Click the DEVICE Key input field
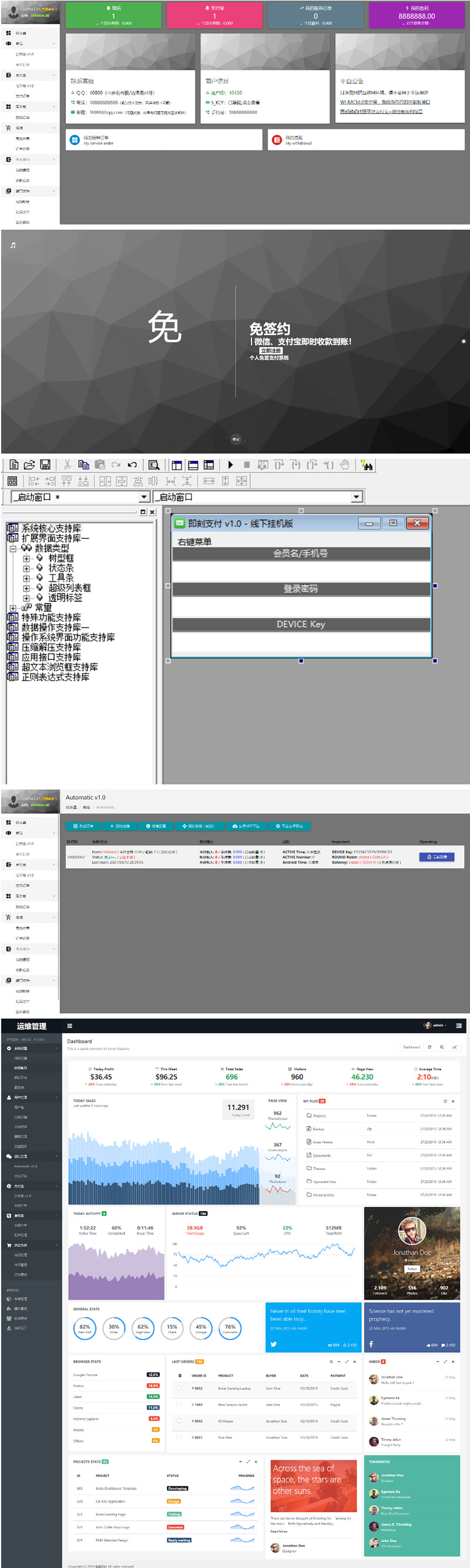Image resolution: width=470 pixels, height=1568 pixels. tap(301, 641)
